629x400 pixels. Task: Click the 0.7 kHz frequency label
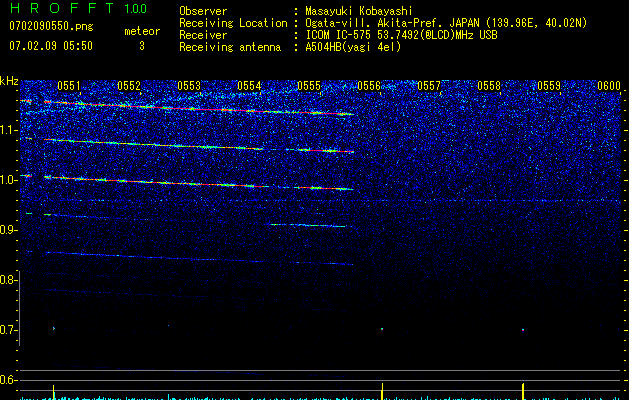[9, 330]
